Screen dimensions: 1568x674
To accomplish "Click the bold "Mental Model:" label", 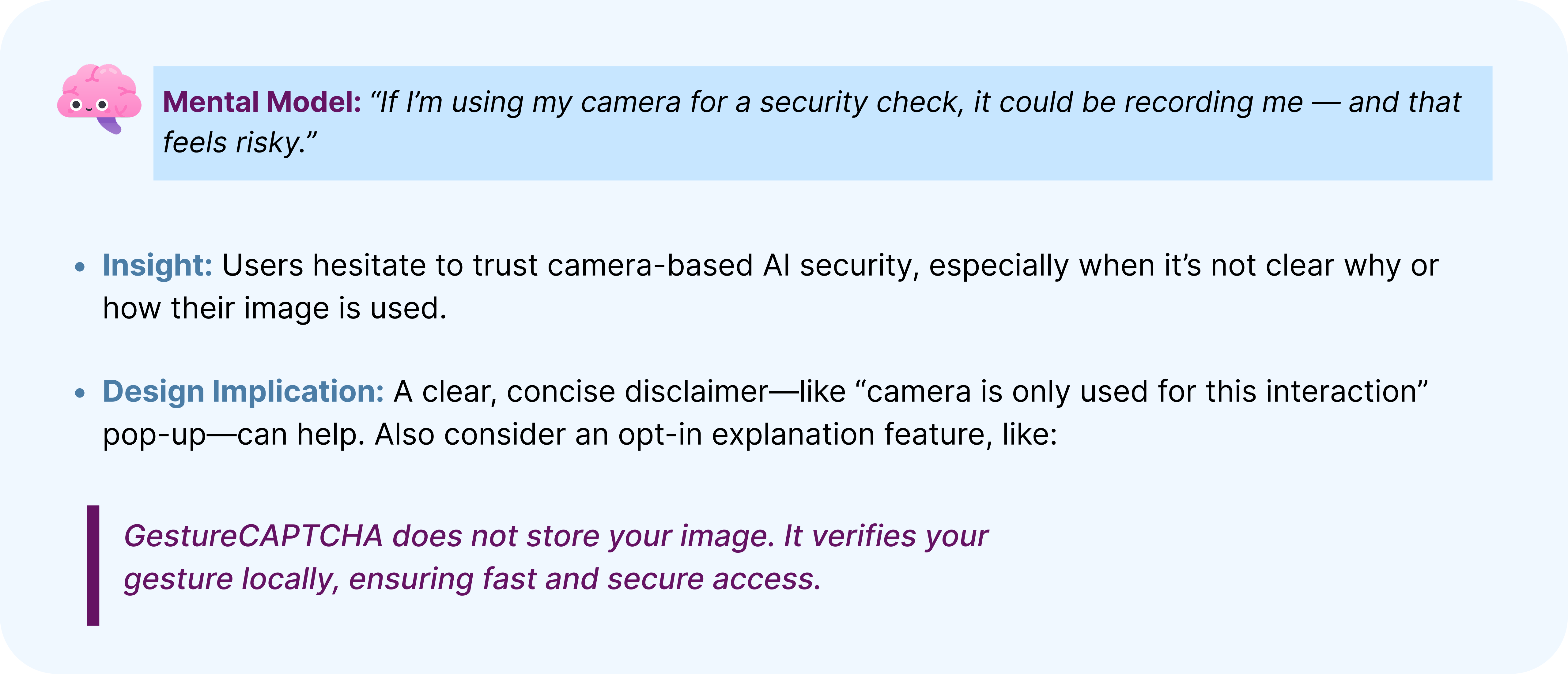I will coord(262,102).
